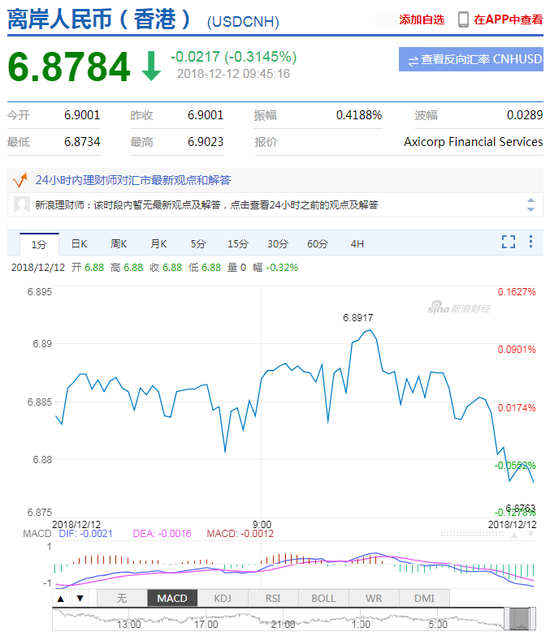550x636 pixels.
Task: Open the three-dot chart options menu
Action: [x=531, y=242]
